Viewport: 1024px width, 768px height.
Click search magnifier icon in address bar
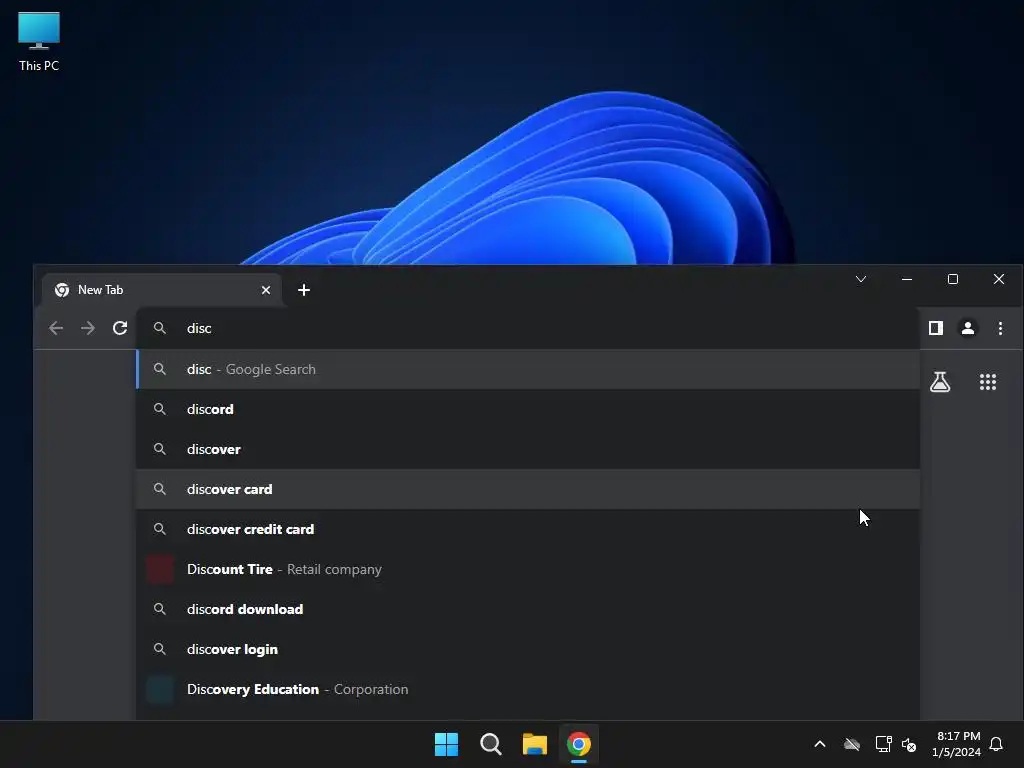point(159,328)
